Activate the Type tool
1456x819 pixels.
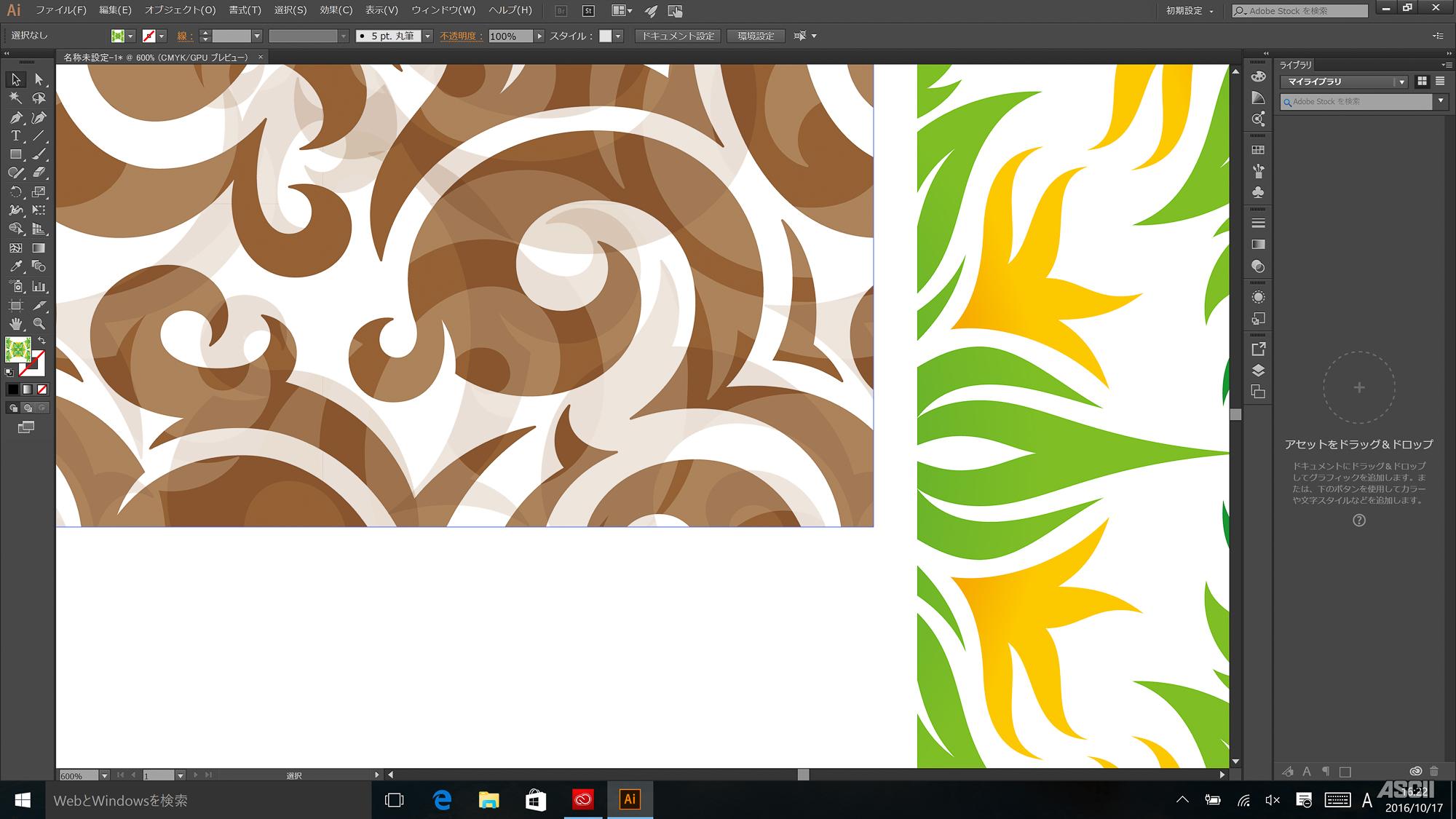coord(15,136)
